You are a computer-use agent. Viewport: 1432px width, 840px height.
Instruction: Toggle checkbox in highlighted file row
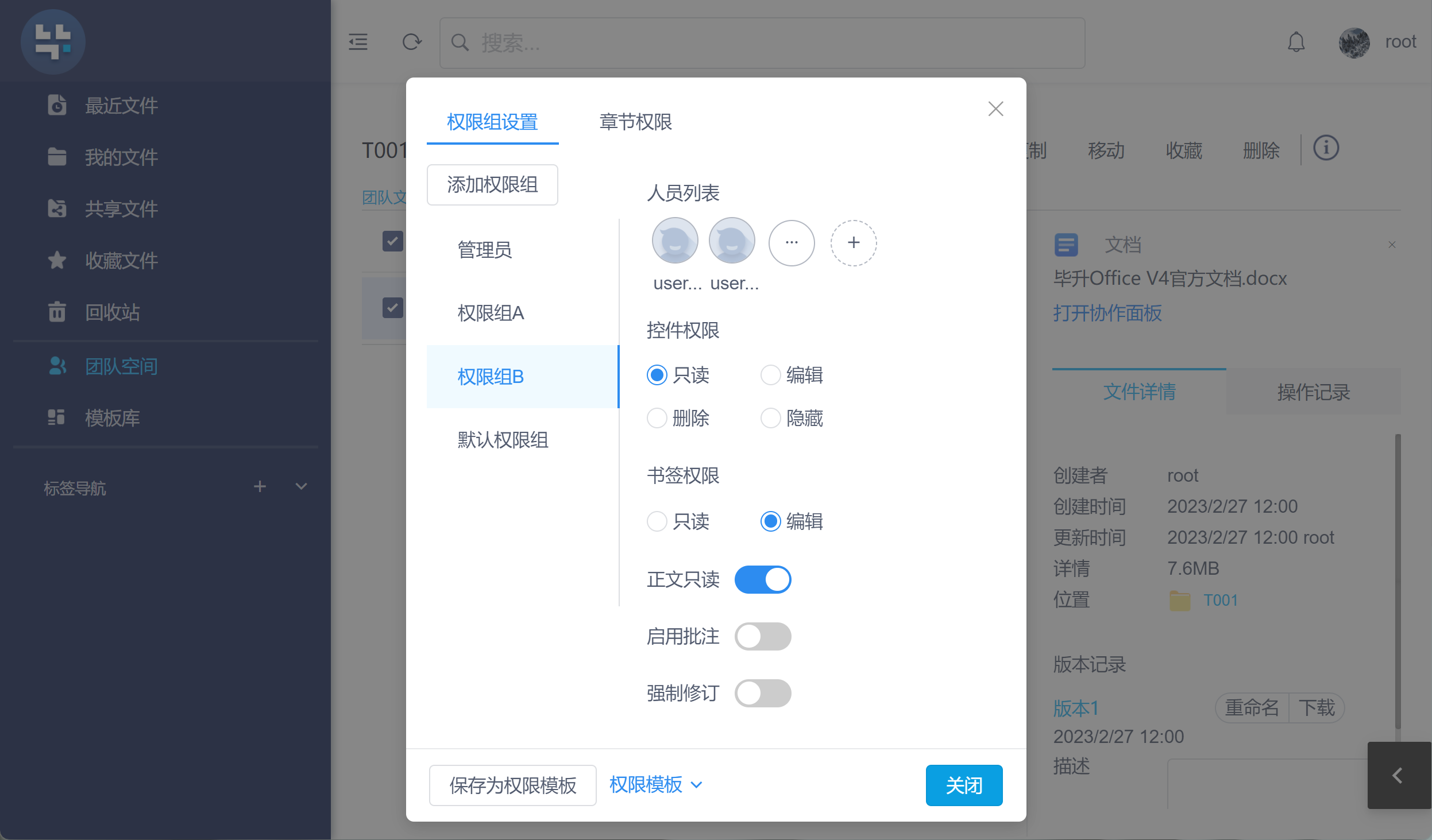pos(392,308)
